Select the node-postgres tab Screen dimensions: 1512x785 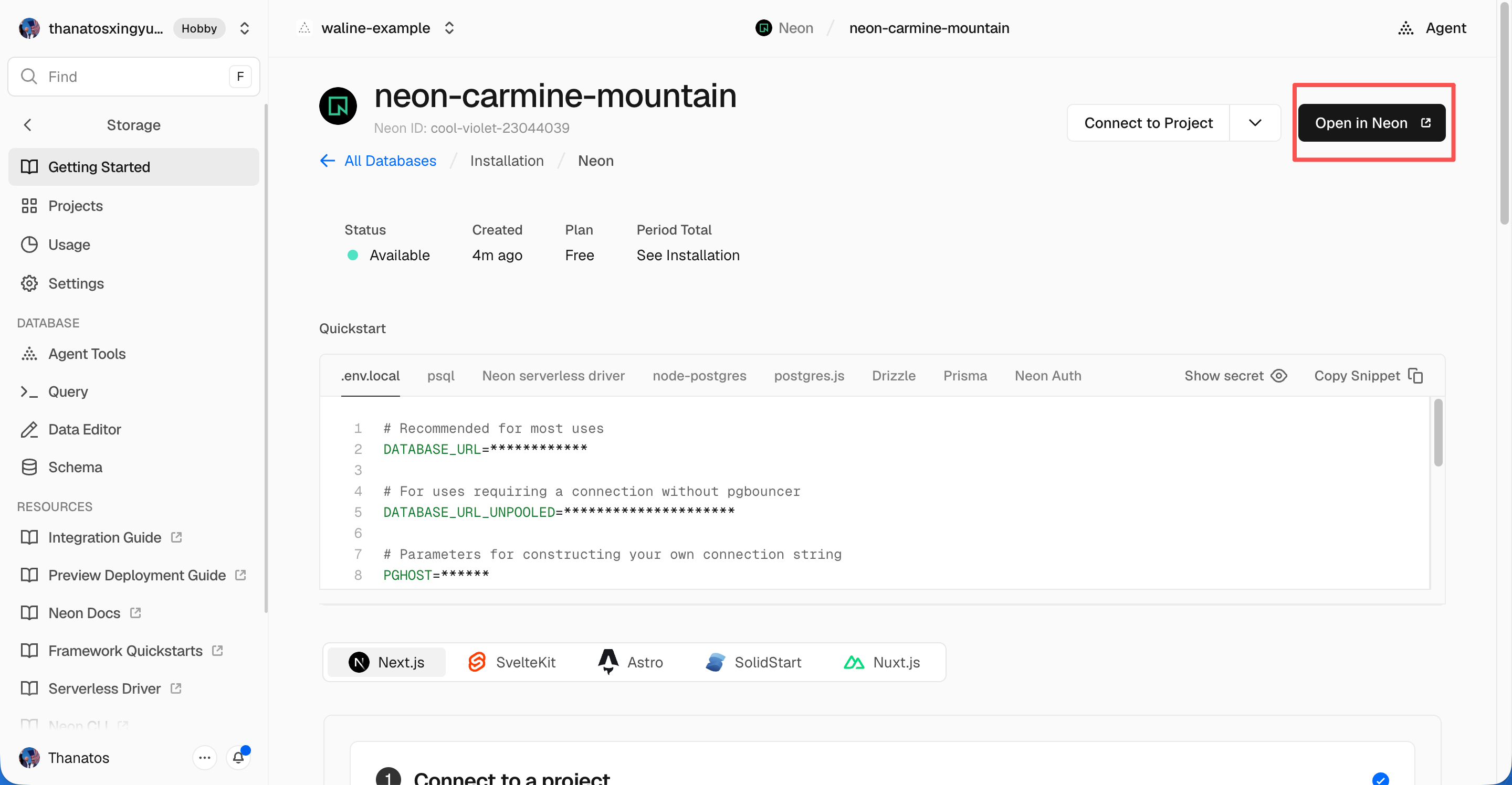700,376
